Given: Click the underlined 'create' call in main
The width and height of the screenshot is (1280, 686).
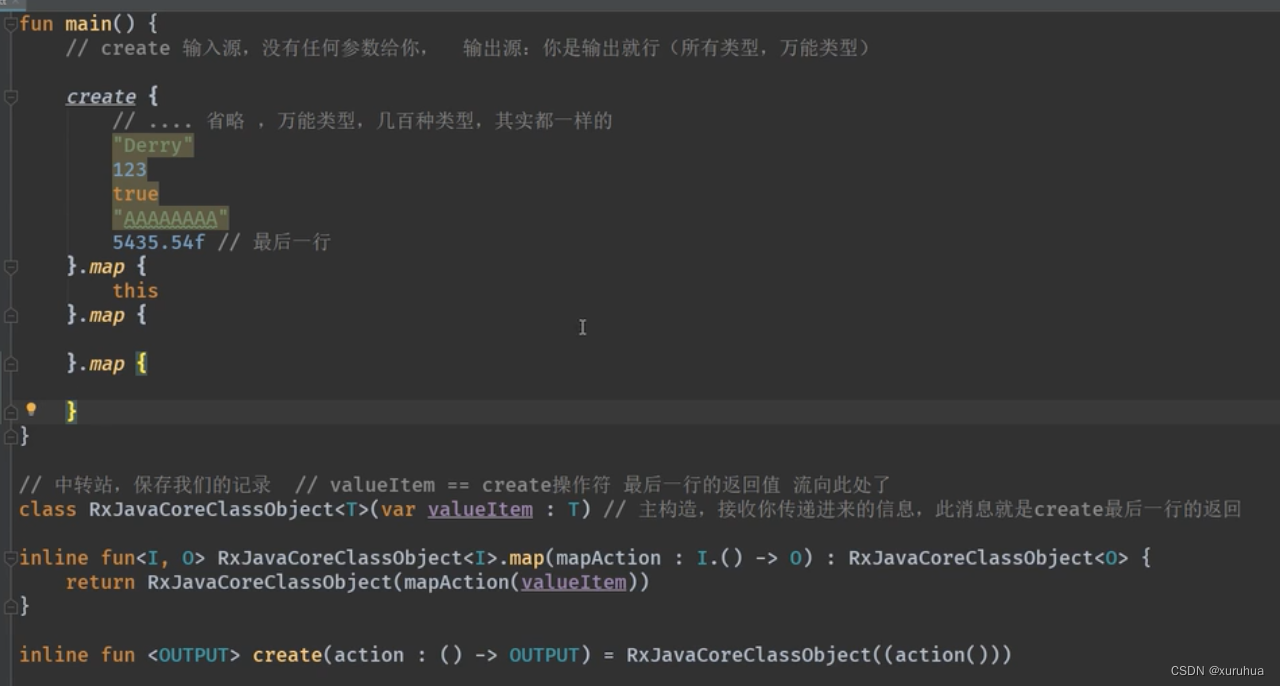Looking at the screenshot, I should click(101, 97).
